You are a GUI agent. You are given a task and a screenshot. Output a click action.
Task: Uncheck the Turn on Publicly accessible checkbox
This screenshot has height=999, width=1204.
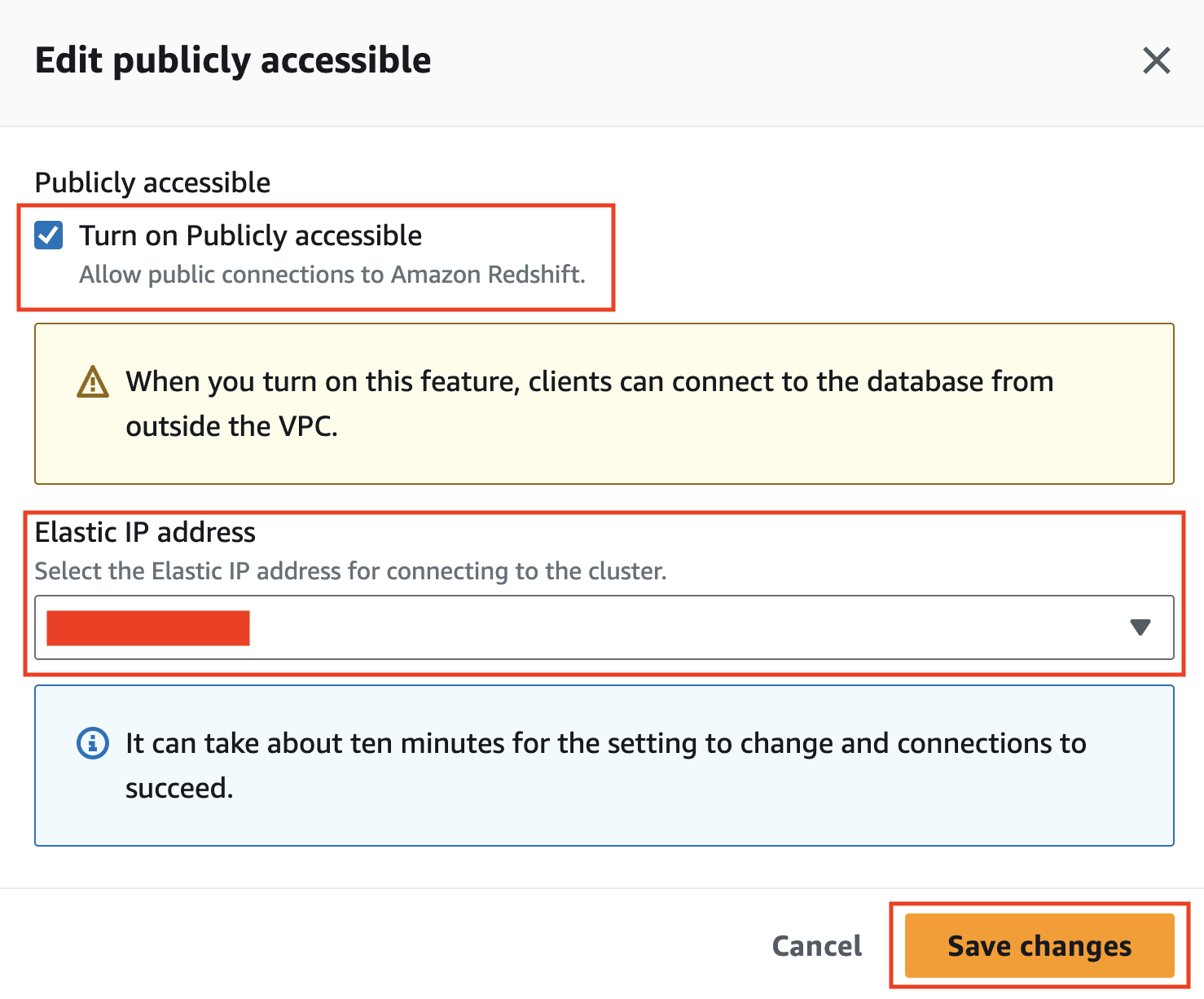point(49,235)
